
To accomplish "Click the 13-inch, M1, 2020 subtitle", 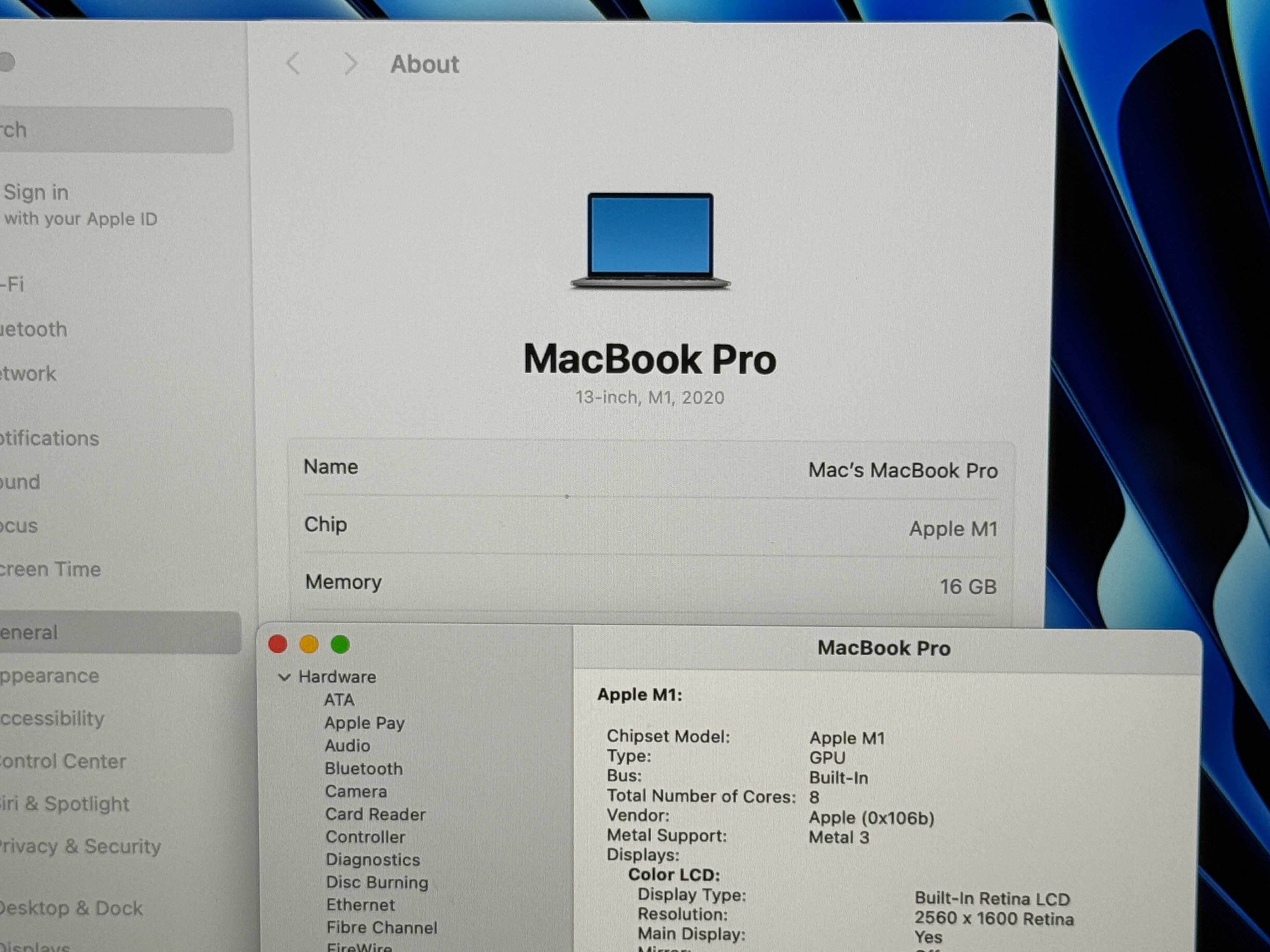I will pos(650,397).
